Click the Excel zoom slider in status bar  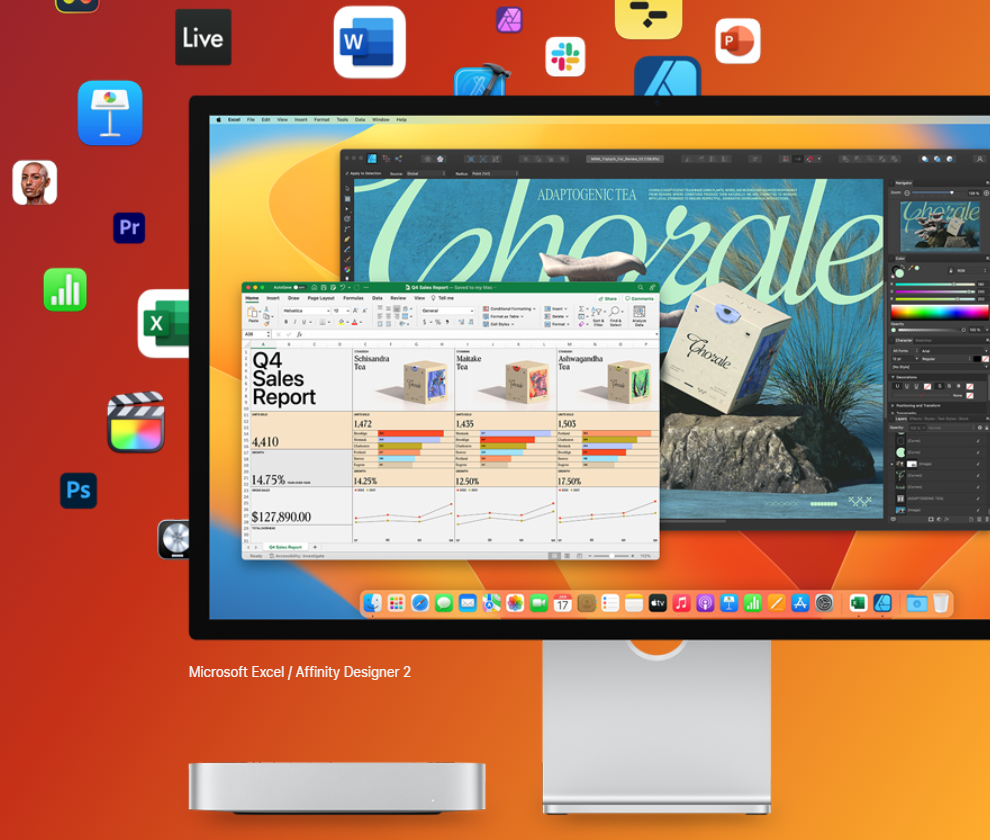click(x=612, y=556)
